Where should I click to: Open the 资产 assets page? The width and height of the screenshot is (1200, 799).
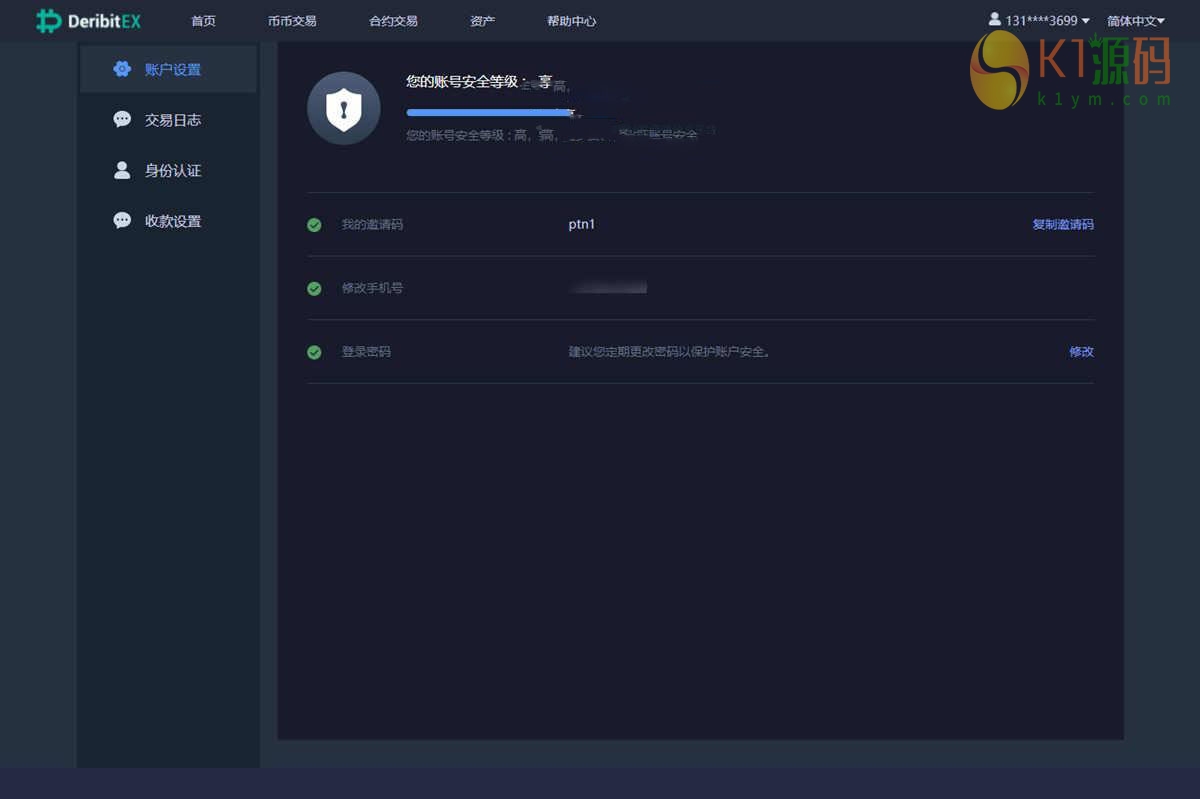(482, 21)
